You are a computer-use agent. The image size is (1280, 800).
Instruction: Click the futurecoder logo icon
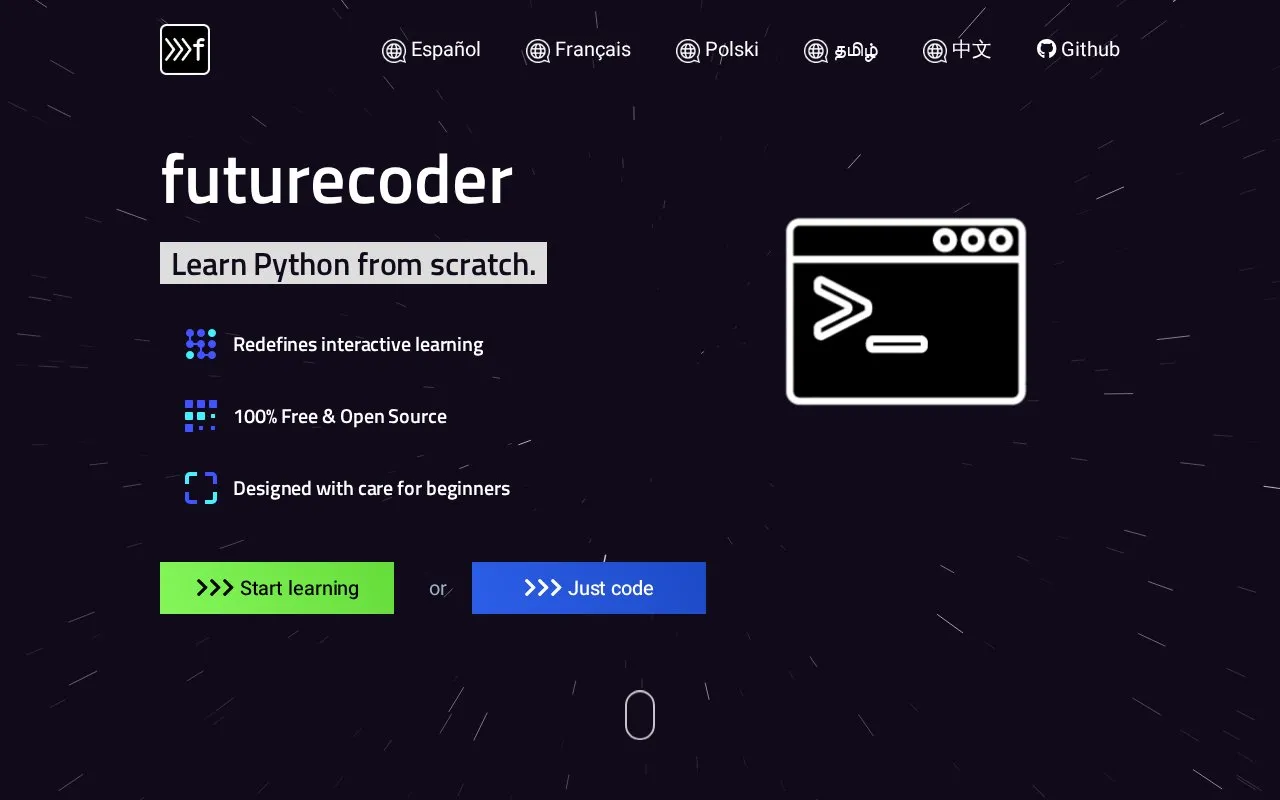point(185,50)
